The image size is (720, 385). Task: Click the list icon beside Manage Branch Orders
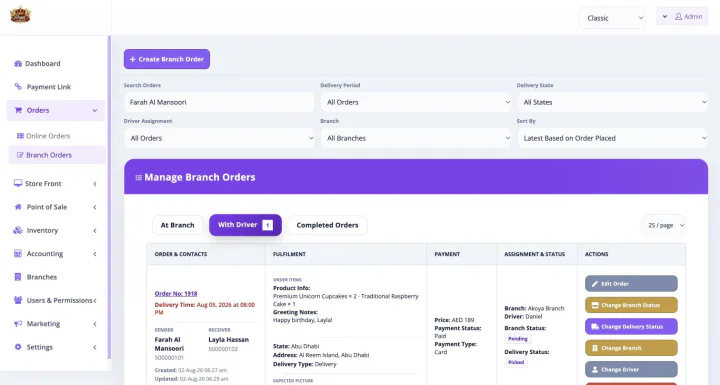coord(138,177)
